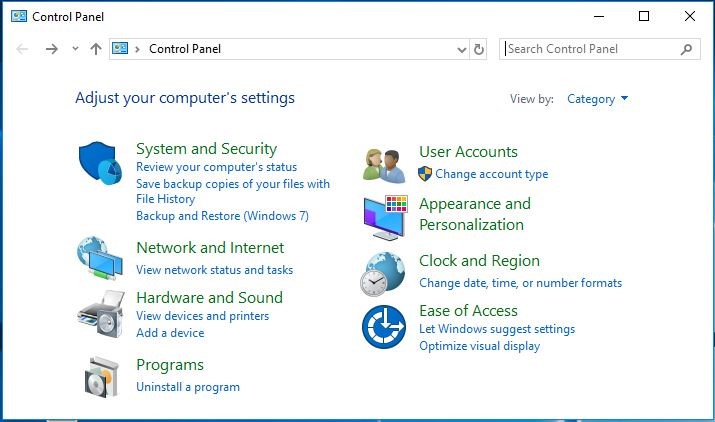Open Change account type link
Viewport: 715px width, 422px height.
(491, 174)
